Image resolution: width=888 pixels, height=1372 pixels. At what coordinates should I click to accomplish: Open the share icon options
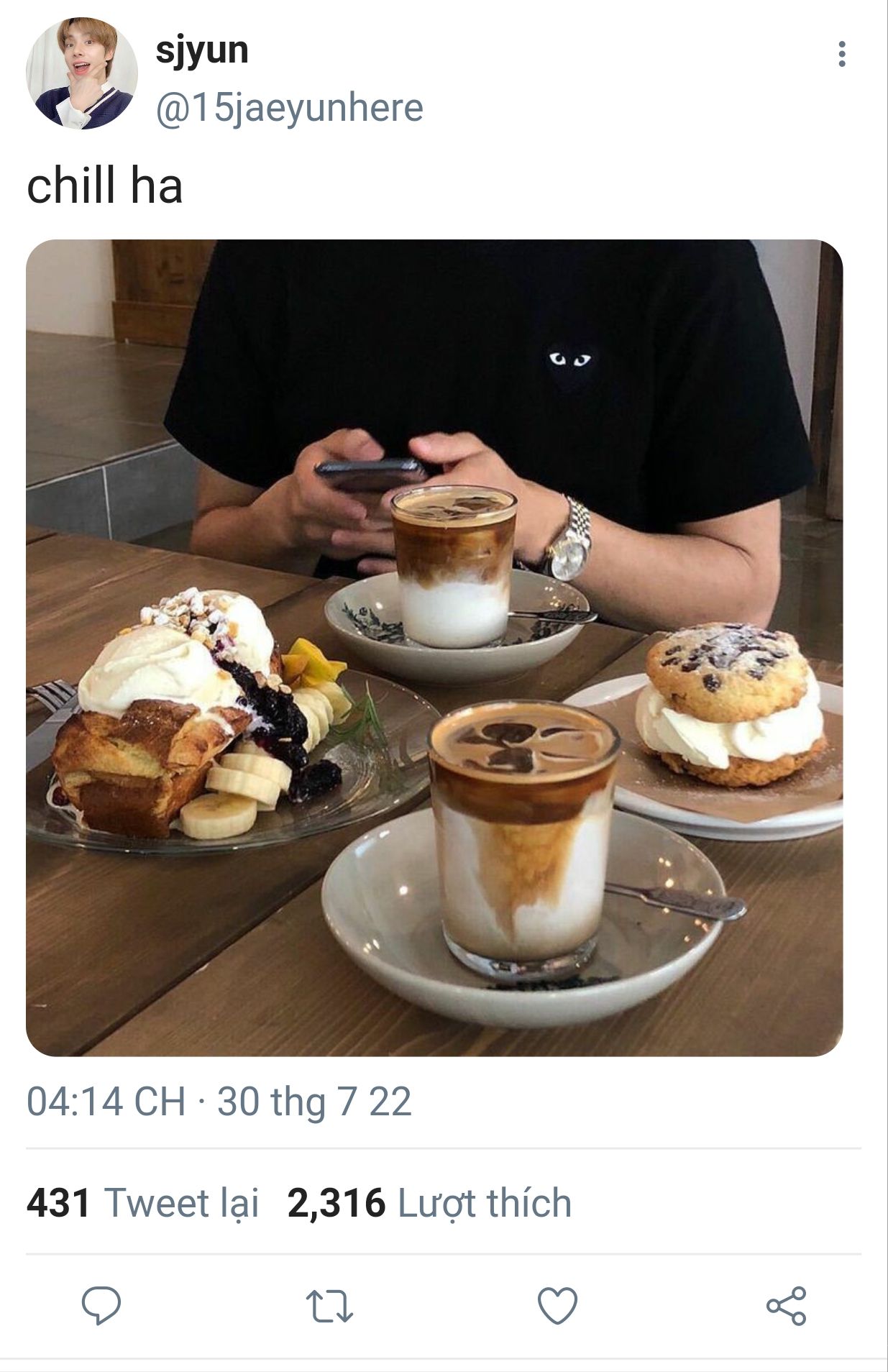pyautogui.click(x=787, y=1306)
